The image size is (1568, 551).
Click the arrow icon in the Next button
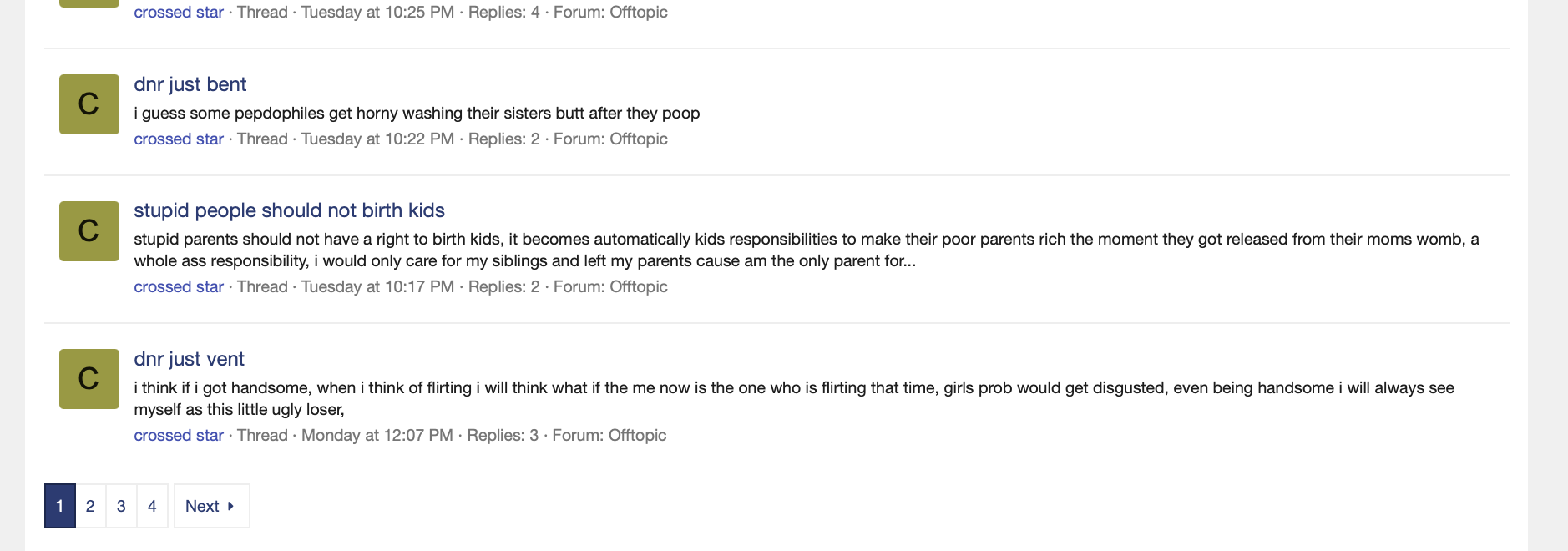click(230, 506)
